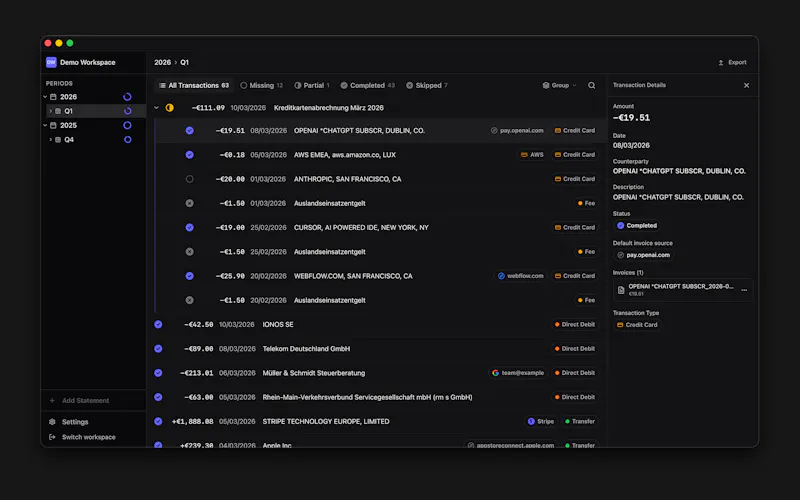The image size is (800, 500).
Task: Collapse the 2025 period tree
Action: pyautogui.click(x=45, y=125)
